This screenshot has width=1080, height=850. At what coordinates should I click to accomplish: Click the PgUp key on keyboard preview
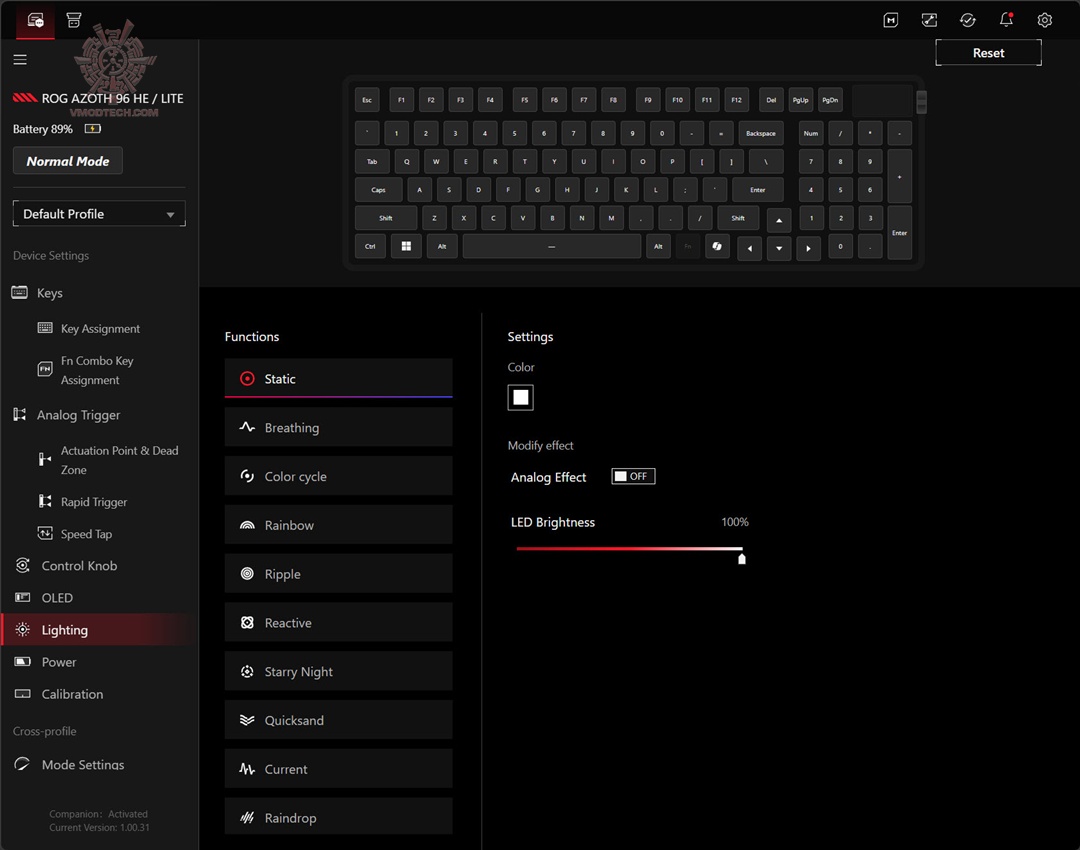pos(800,100)
